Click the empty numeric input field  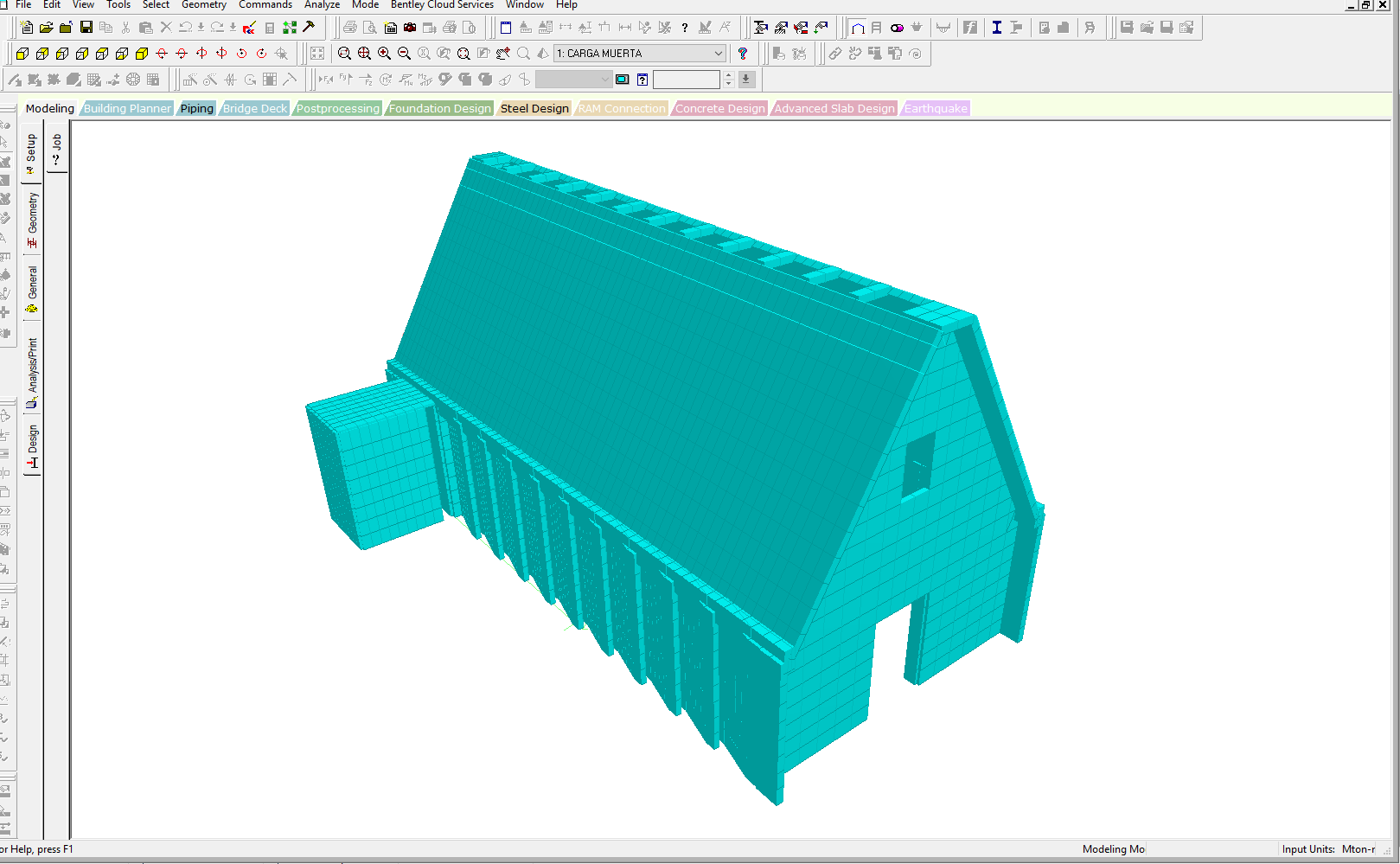click(687, 80)
